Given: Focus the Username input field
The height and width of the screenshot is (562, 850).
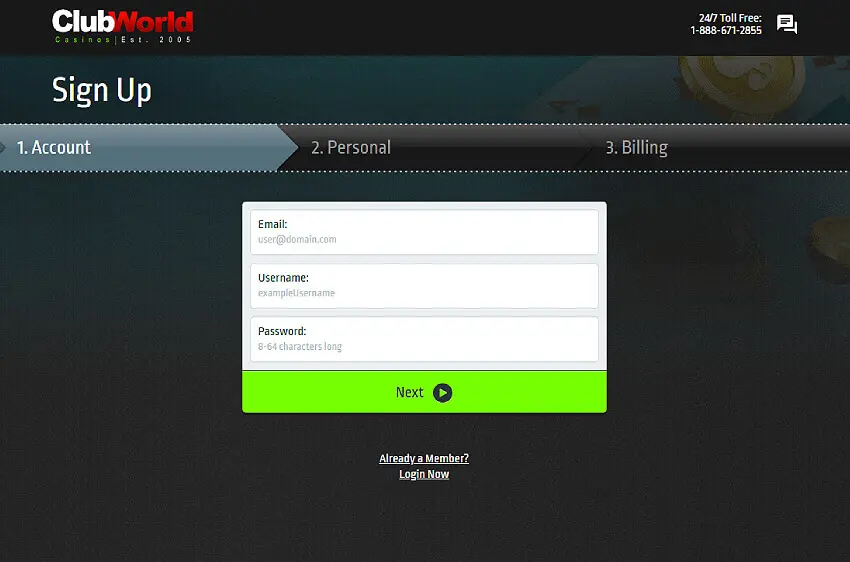Looking at the screenshot, I should (x=424, y=286).
